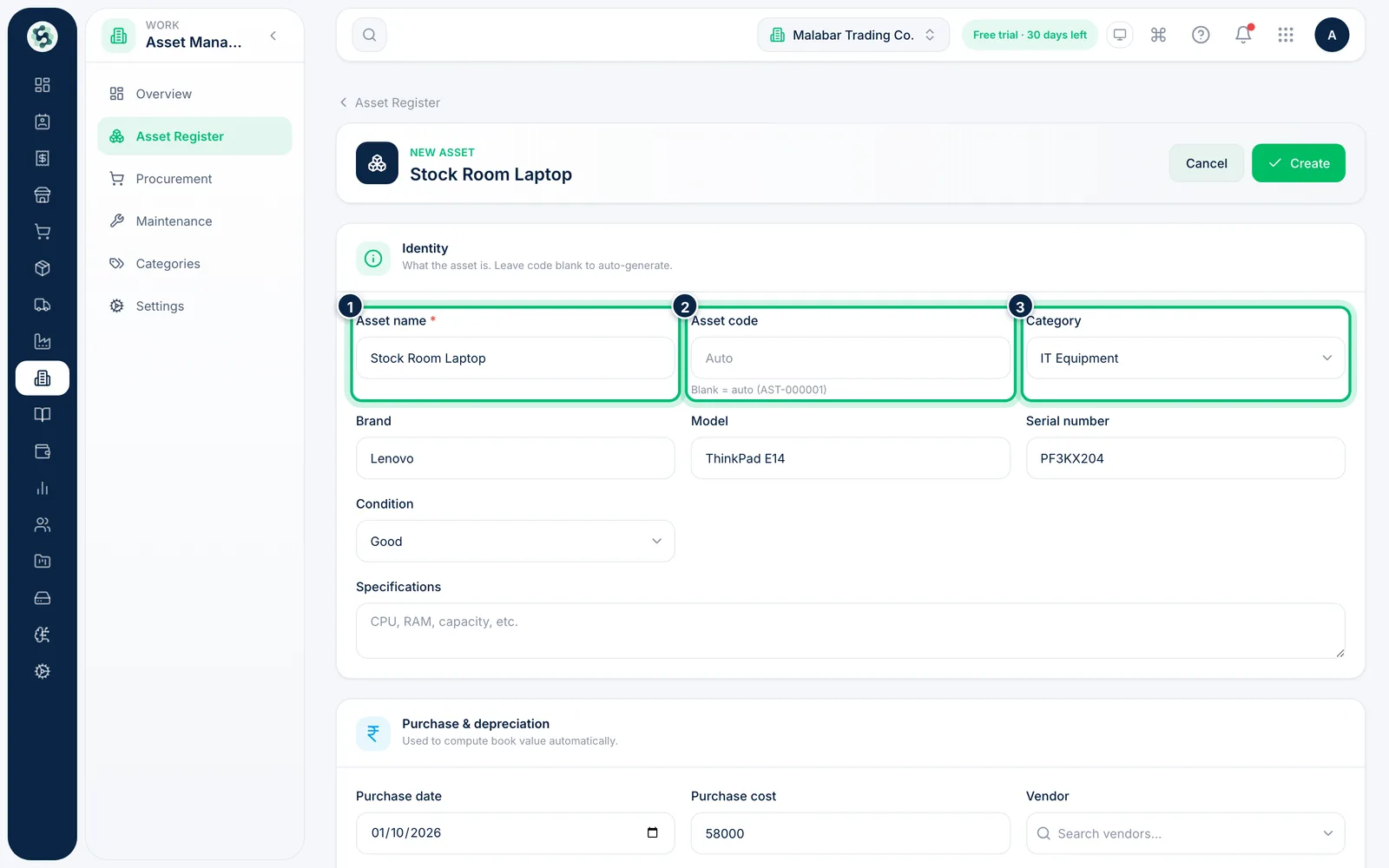Click the Model field containing ThinkPad E14
Viewport: 1389px width, 868px height.
pos(850,458)
